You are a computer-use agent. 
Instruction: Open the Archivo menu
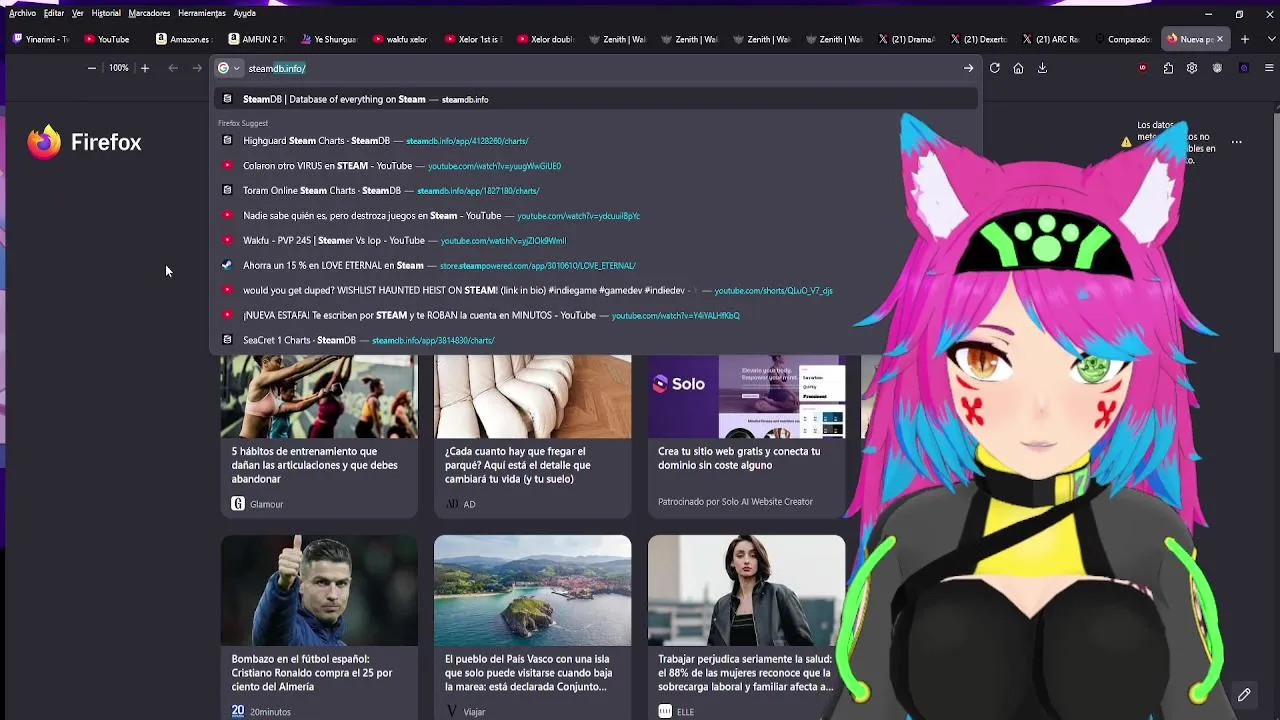click(x=22, y=13)
